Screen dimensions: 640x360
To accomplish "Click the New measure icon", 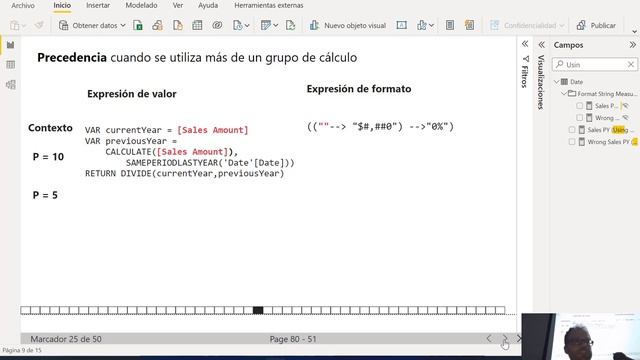I will [449, 25].
